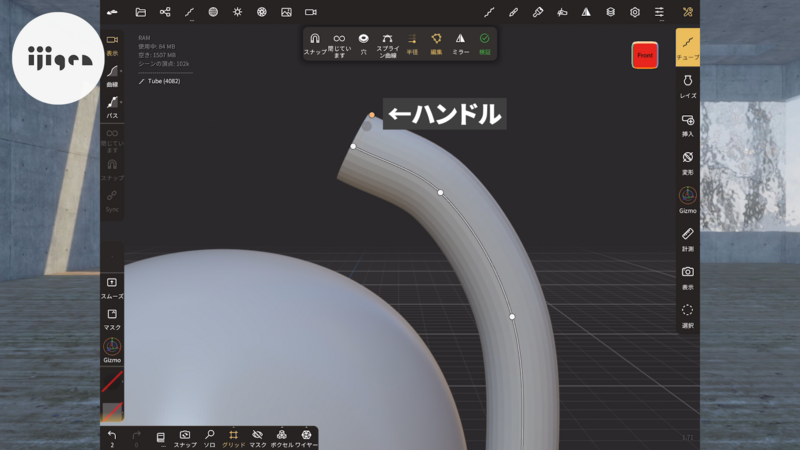The image size is (800, 450).
Task: Open the Material sphere menu
Action: tap(213, 12)
